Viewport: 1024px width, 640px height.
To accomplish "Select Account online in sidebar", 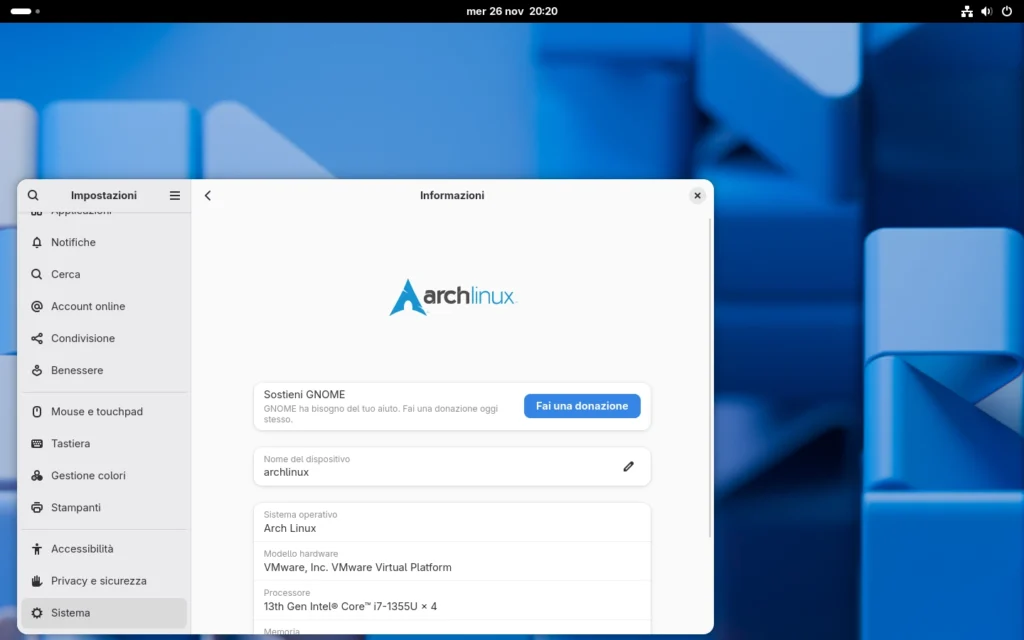I will coord(88,307).
